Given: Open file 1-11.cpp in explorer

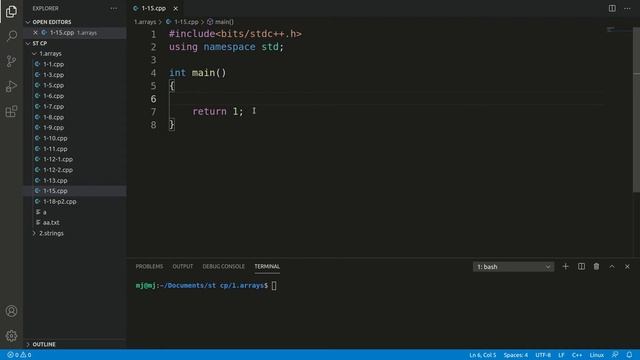Looking at the screenshot, I should (55, 149).
